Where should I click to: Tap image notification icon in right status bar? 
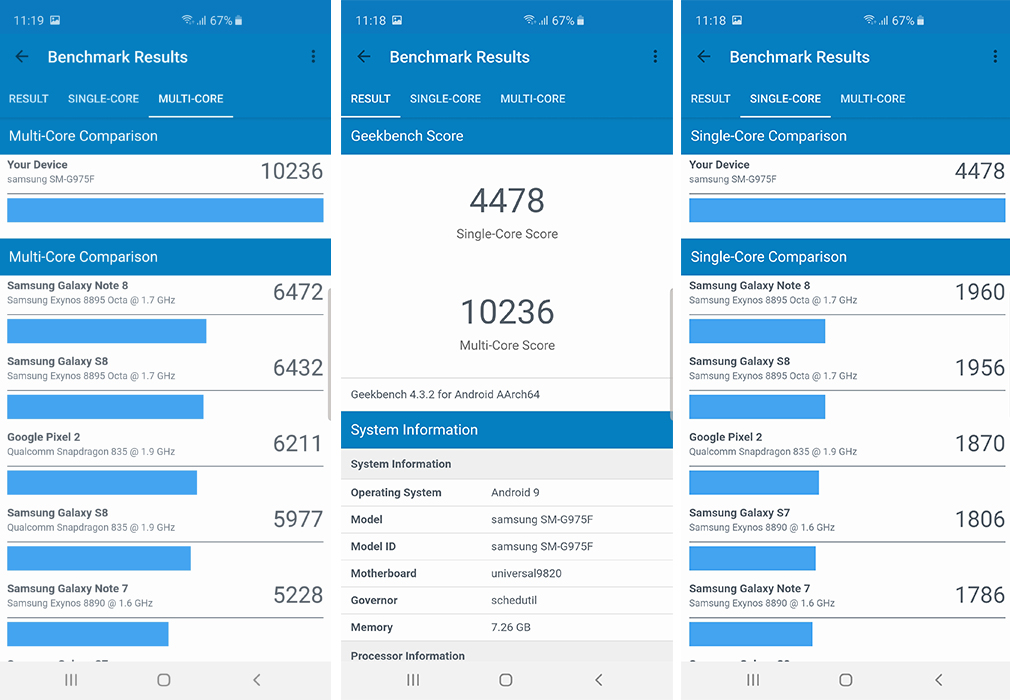point(737,20)
